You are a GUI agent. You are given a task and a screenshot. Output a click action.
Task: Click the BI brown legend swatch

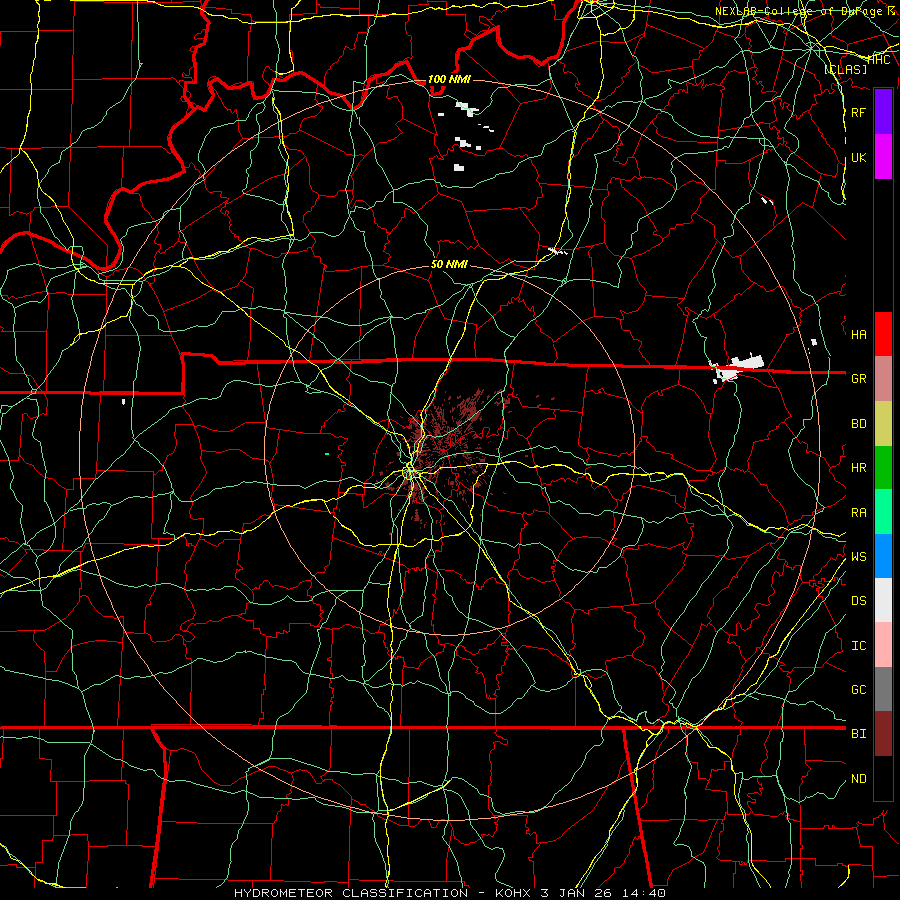pos(883,734)
